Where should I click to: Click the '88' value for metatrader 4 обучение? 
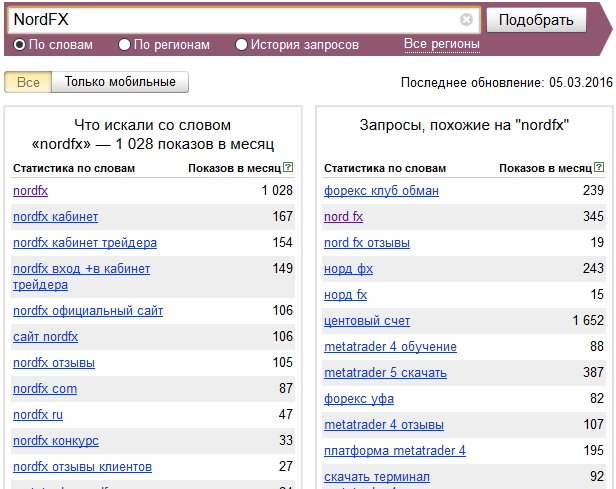click(x=597, y=346)
